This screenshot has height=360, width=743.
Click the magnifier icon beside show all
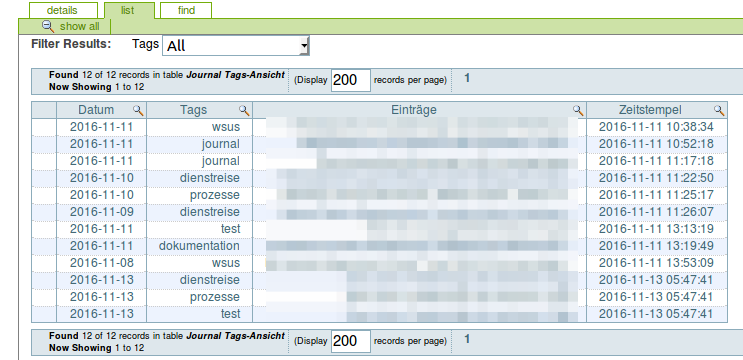48,26
